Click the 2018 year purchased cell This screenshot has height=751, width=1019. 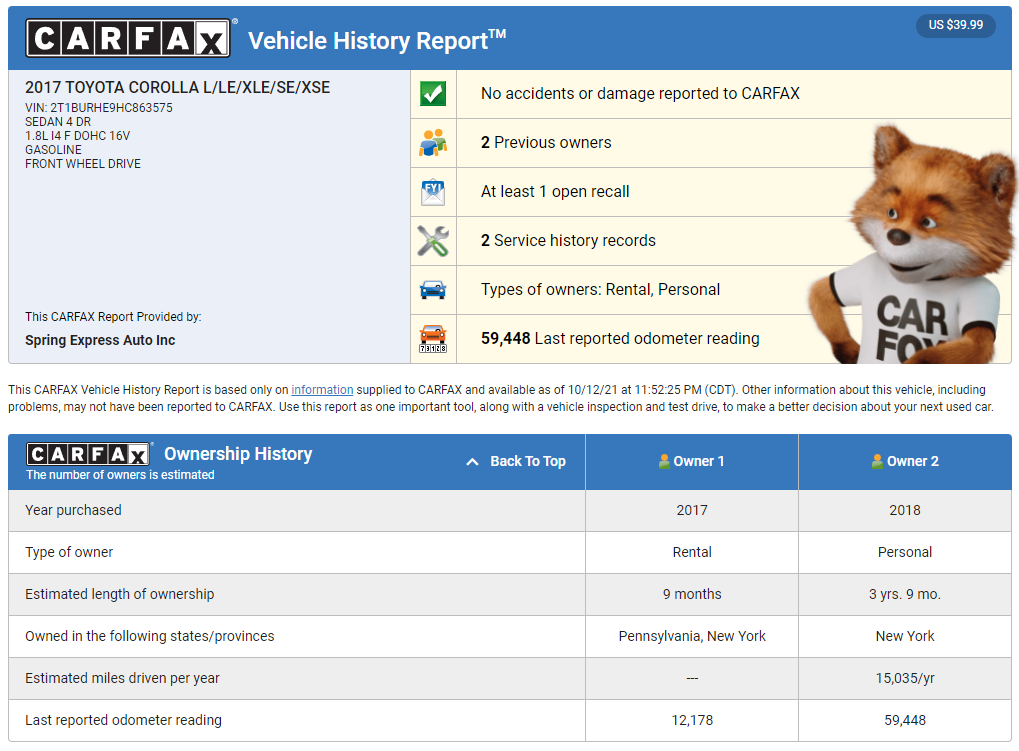[905, 511]
